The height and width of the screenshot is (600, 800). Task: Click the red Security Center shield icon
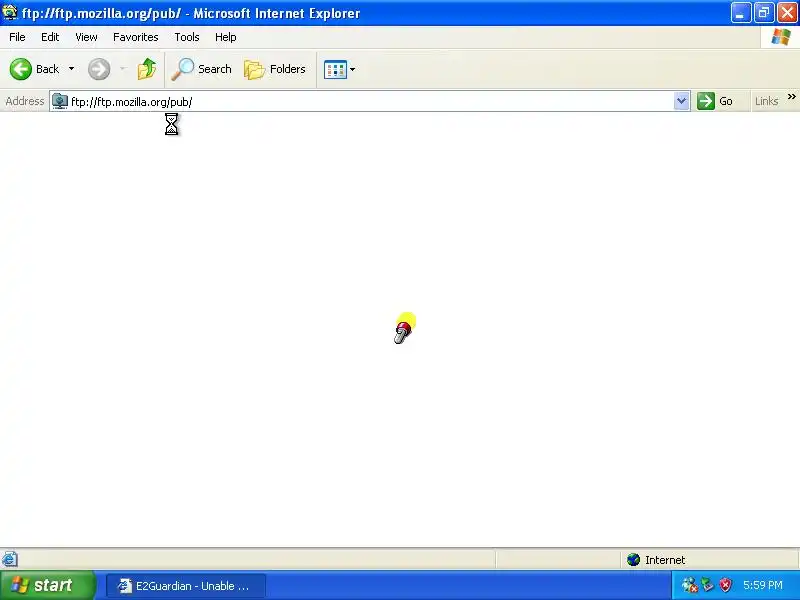[x=725, y=585]
